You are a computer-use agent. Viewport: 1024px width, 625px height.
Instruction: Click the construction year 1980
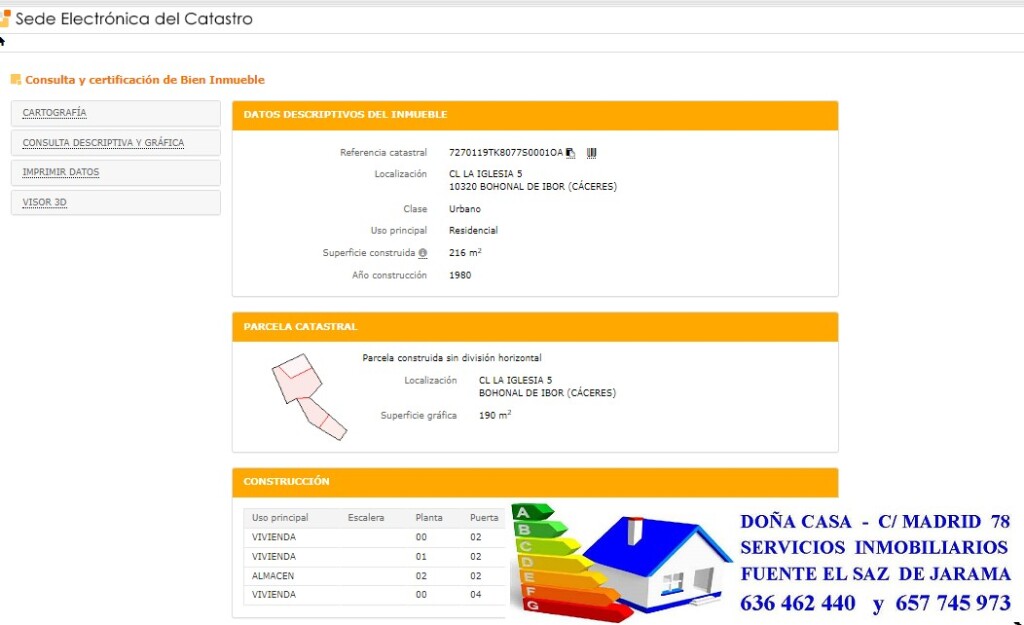pyautogui.click(x=460, y=275)
